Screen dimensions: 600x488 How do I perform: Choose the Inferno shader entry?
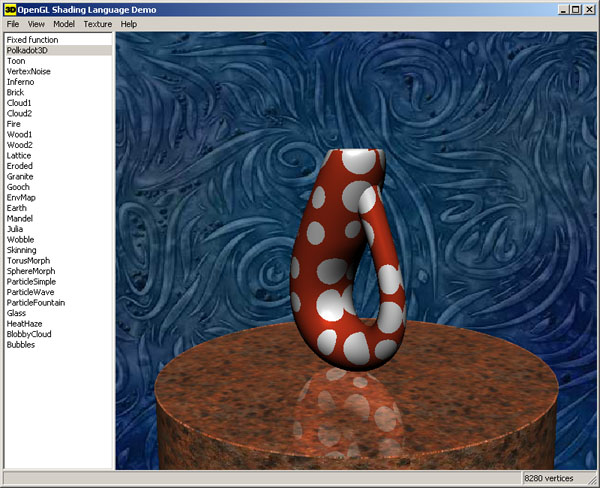(x=21, y=81)
